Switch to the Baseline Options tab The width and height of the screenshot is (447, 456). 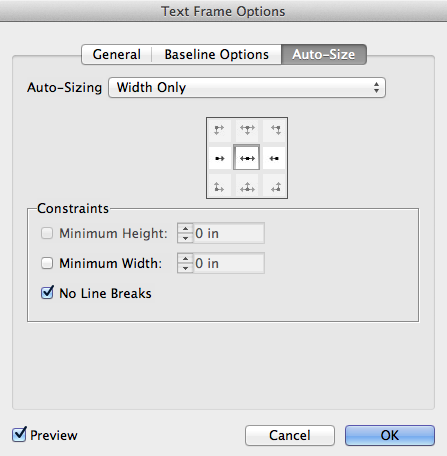click(217, 54)
